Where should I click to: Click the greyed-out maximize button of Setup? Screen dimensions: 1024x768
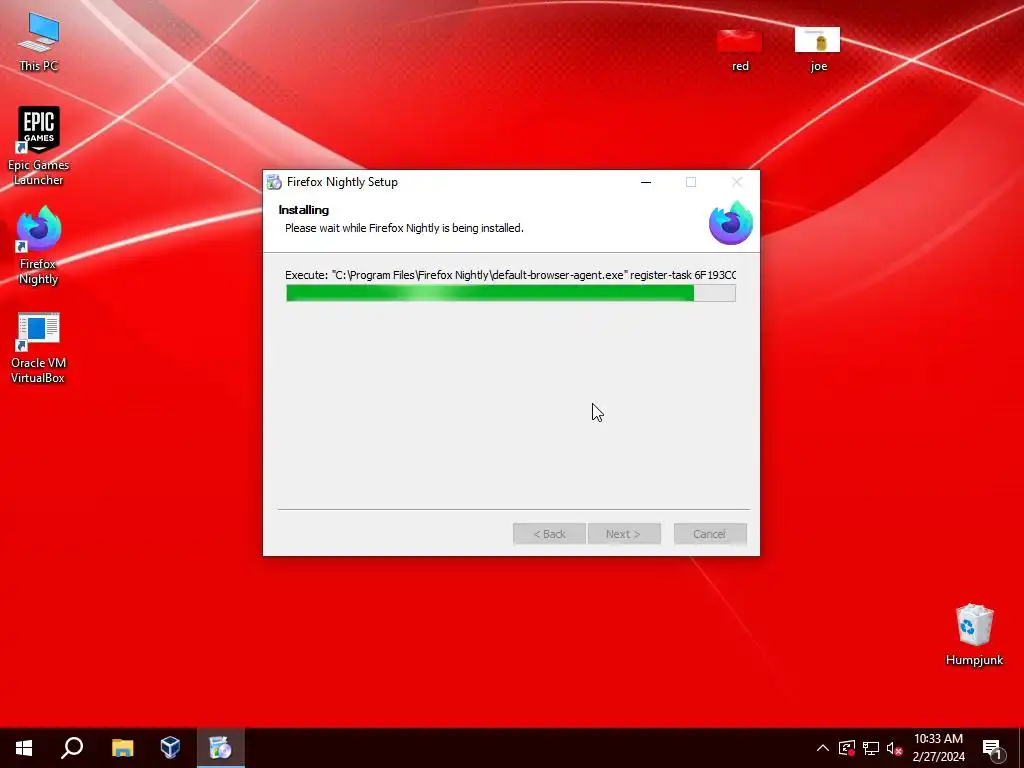pyautogui.click(x=691, y=182)
